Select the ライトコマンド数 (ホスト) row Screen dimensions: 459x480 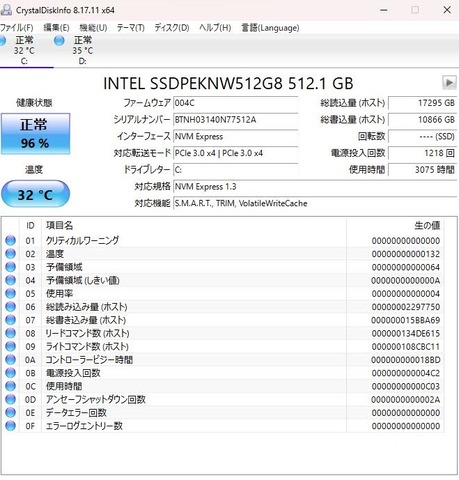[223, 346]
